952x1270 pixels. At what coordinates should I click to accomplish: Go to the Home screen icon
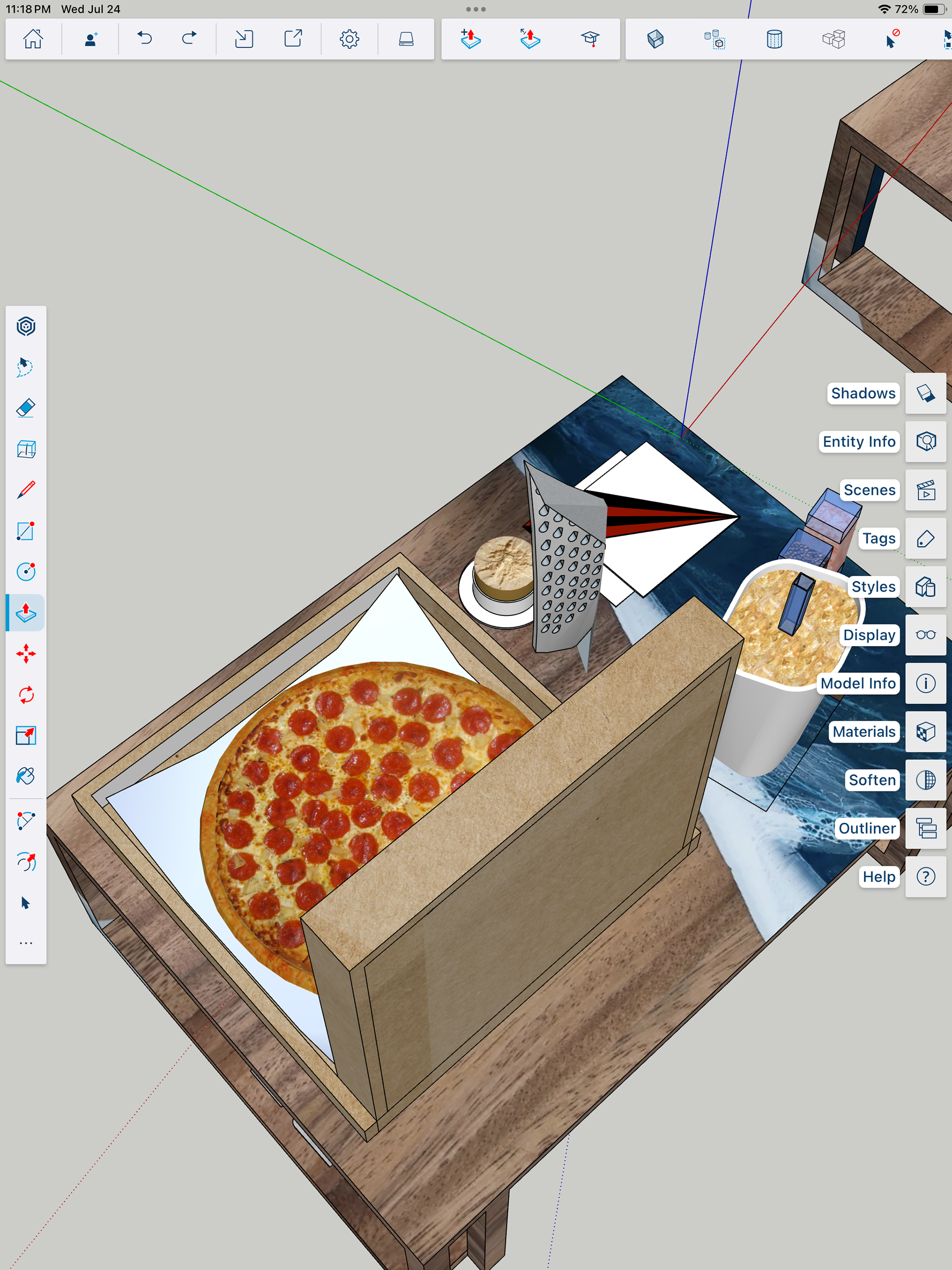click(33, 39)
